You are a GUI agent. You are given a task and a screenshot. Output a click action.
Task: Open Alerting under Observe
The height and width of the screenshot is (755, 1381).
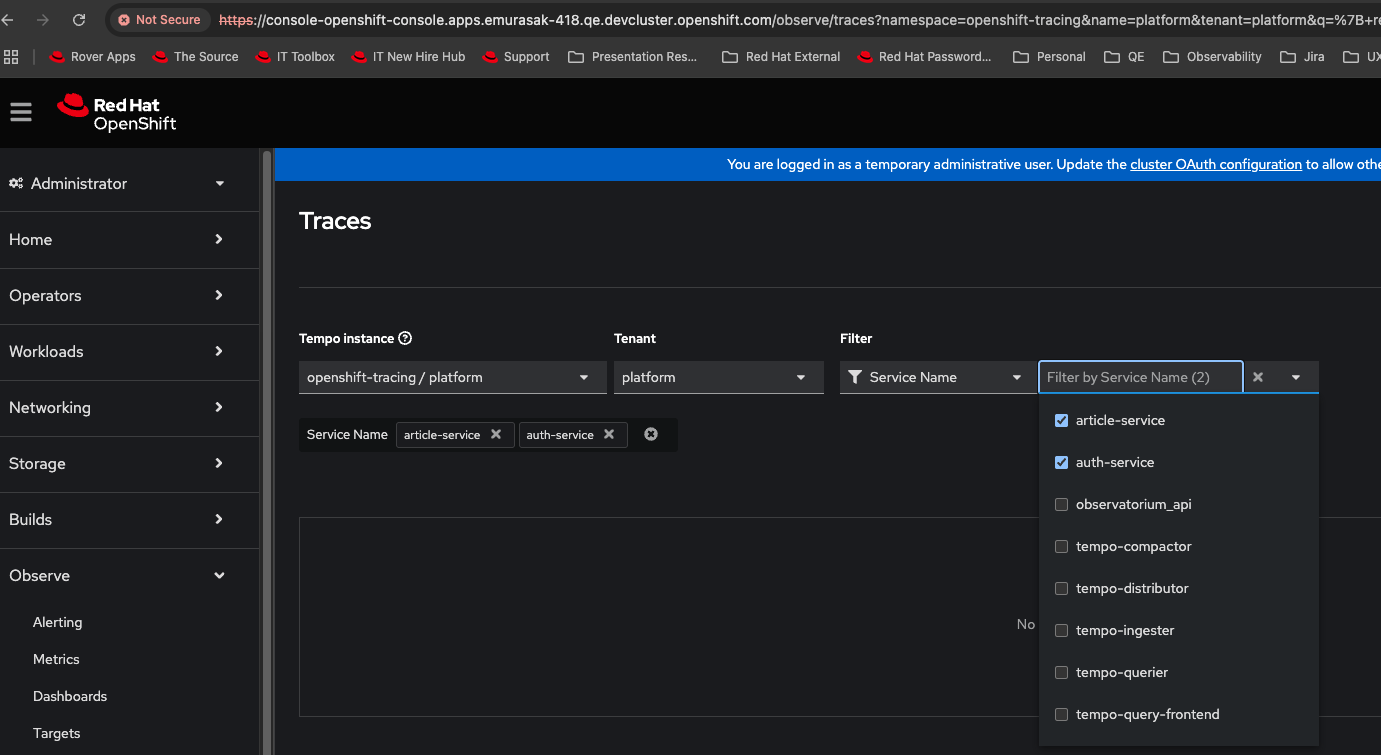click(58, 622)
